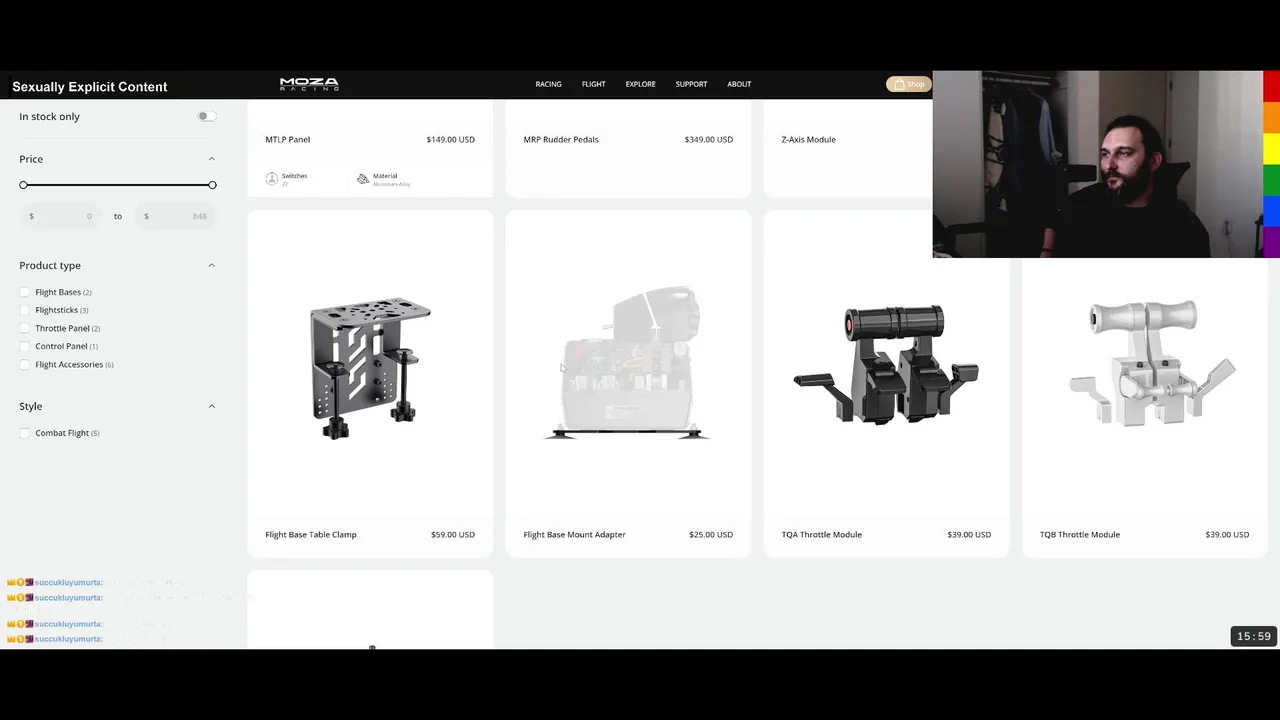Open the MTLP Panel product link

pyautogui.click(x=287, y=139)
